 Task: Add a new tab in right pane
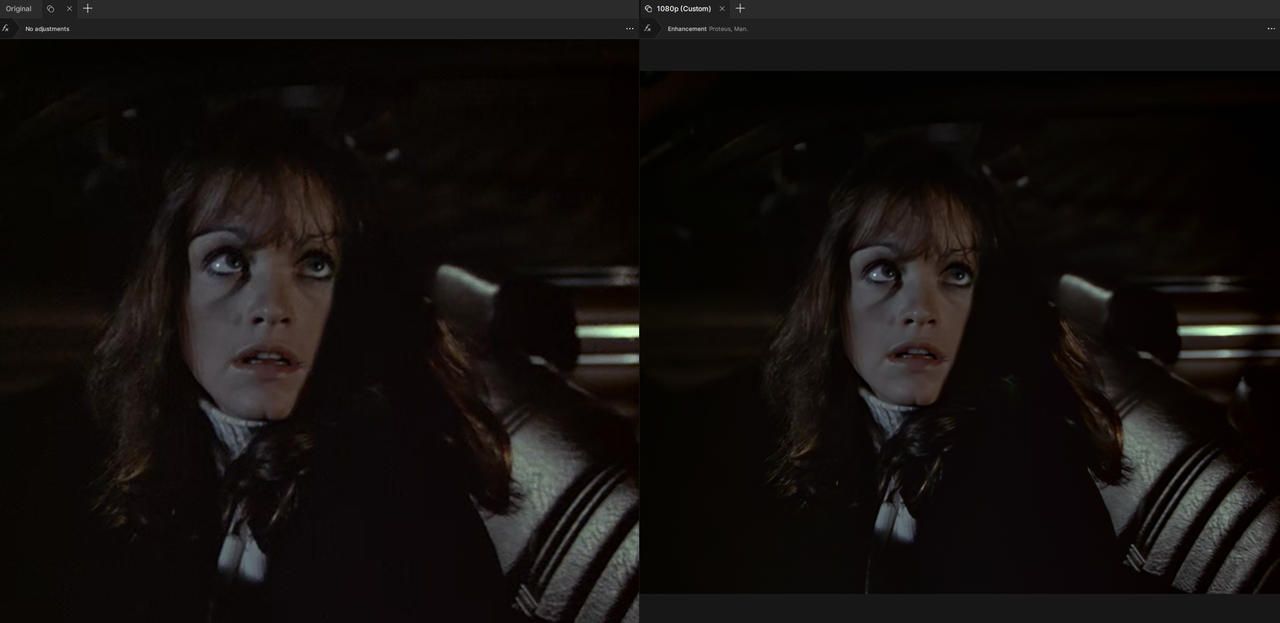click(x=740, y=8)
